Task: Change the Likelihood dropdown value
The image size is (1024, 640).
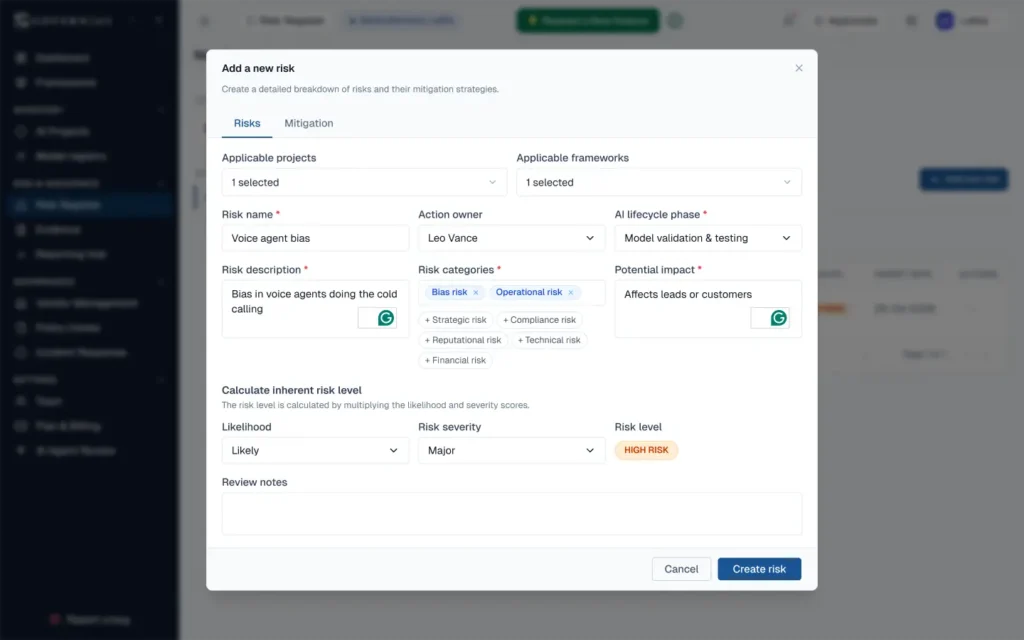Action: click(x=315, y=450)
